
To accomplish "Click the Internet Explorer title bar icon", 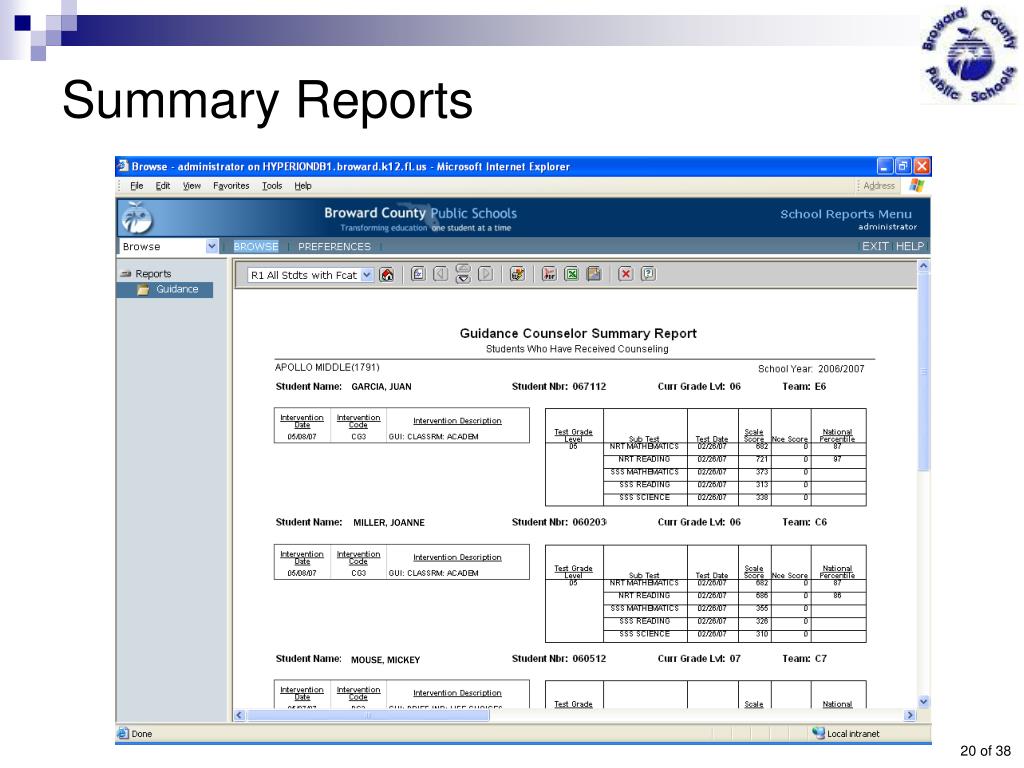I will [123, 167].
